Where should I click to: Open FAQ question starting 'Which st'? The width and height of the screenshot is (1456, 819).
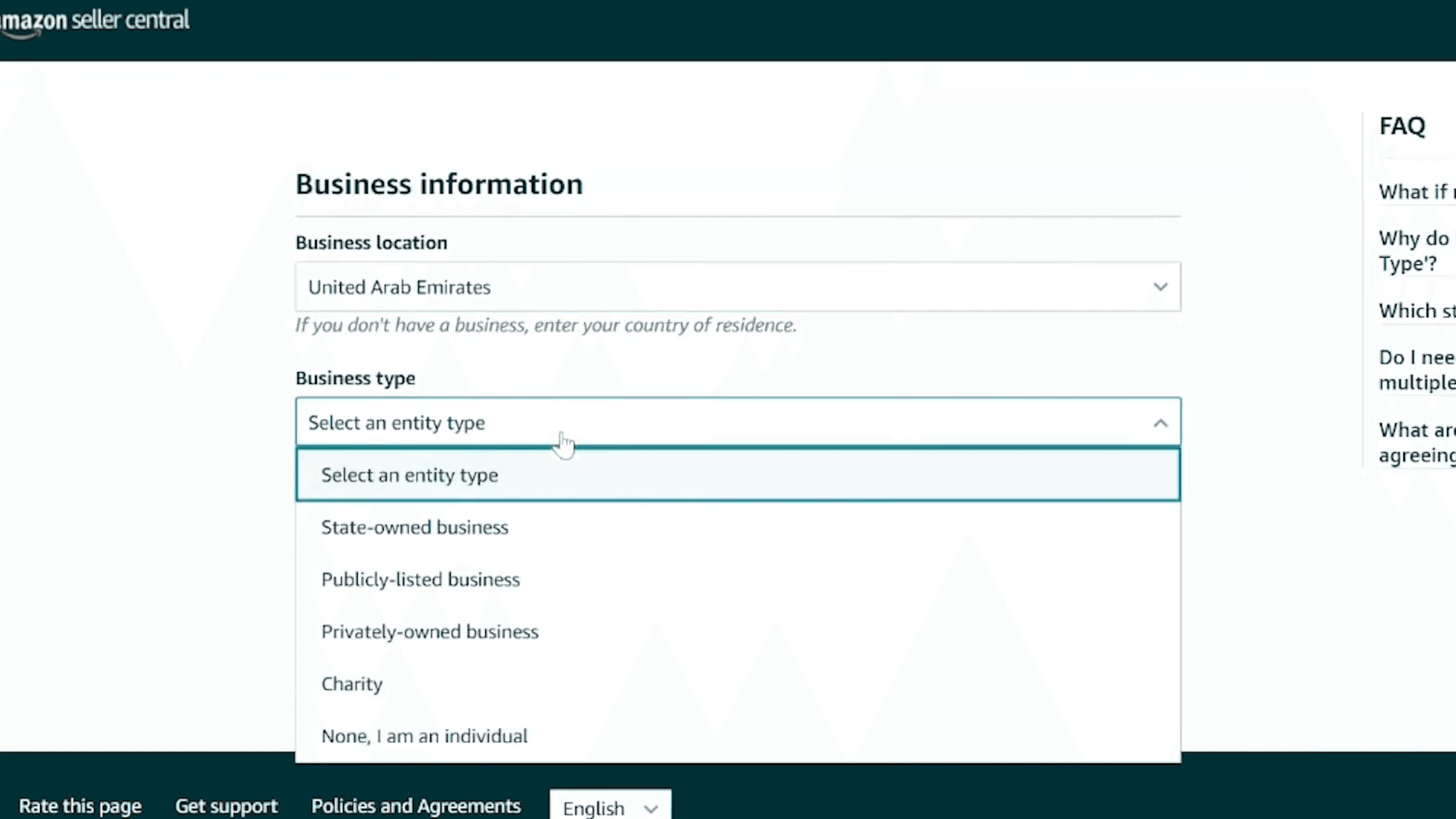(1416, 311)
